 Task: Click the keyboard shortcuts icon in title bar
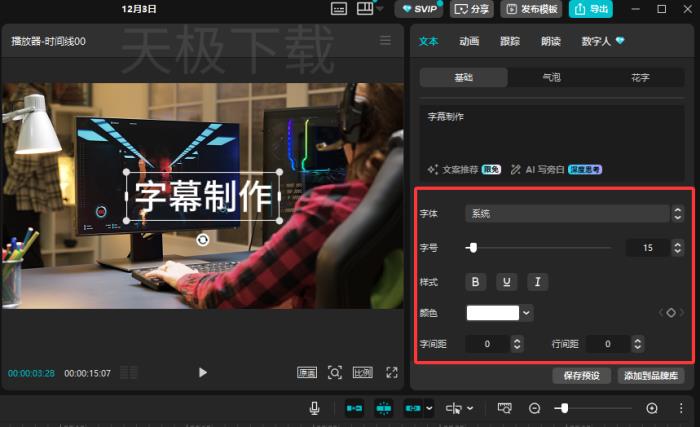(338, 9)
